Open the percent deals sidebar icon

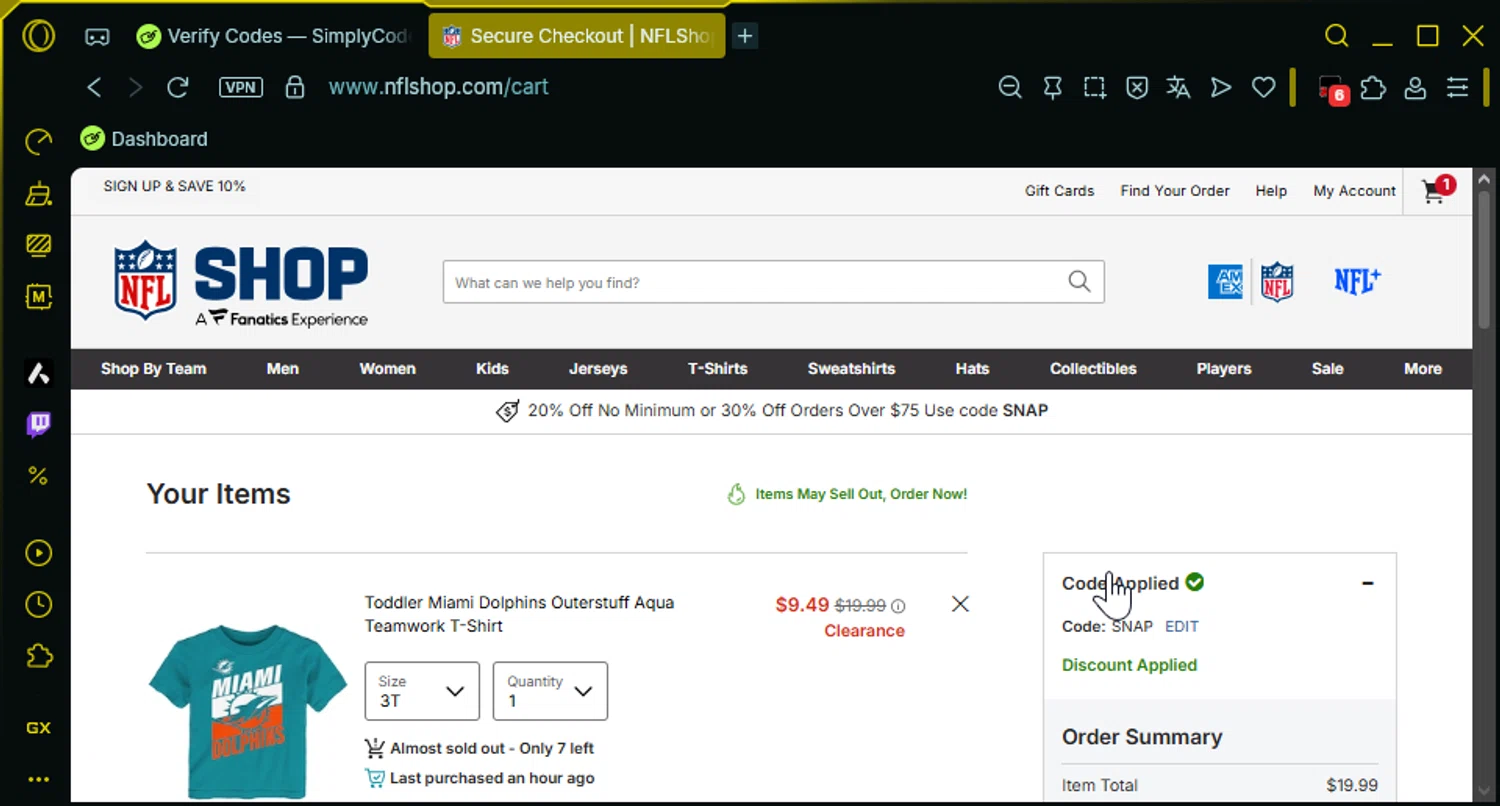(x=38, y=476)
